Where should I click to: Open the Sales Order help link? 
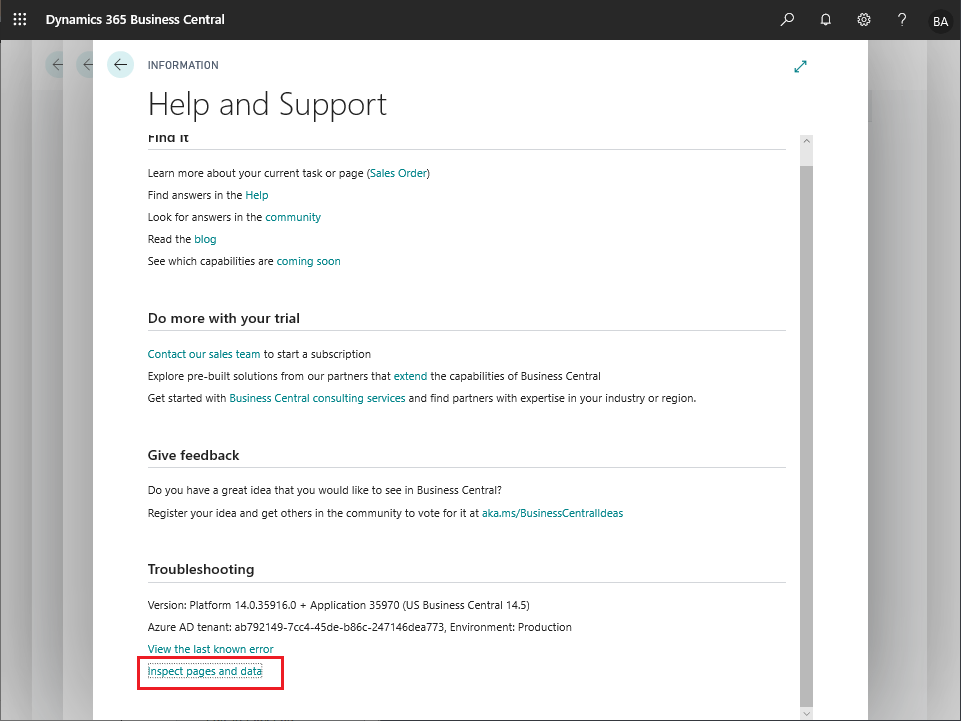pyautogui.click(x=398, y=174)
